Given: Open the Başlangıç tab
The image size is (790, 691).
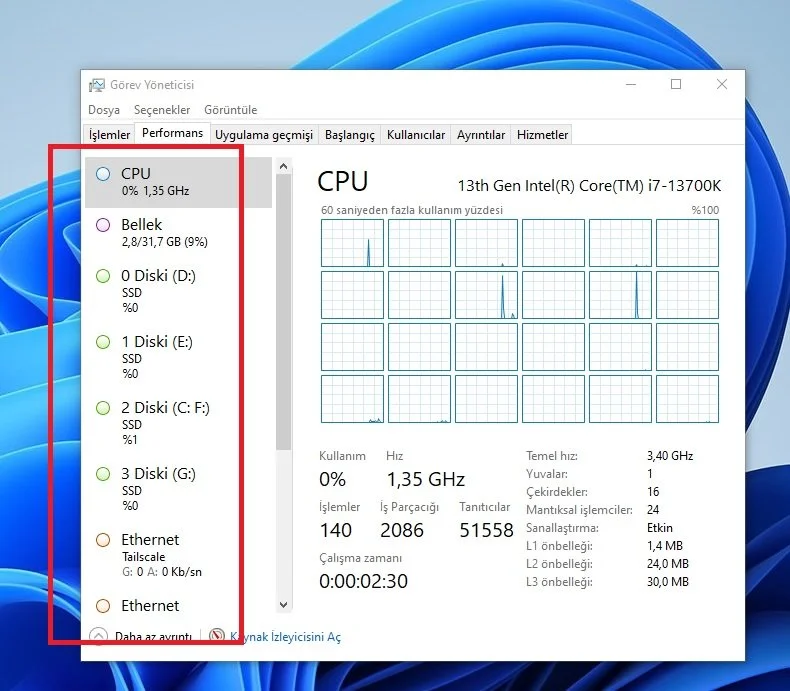Looking at the screenshot, I should 350,134.
